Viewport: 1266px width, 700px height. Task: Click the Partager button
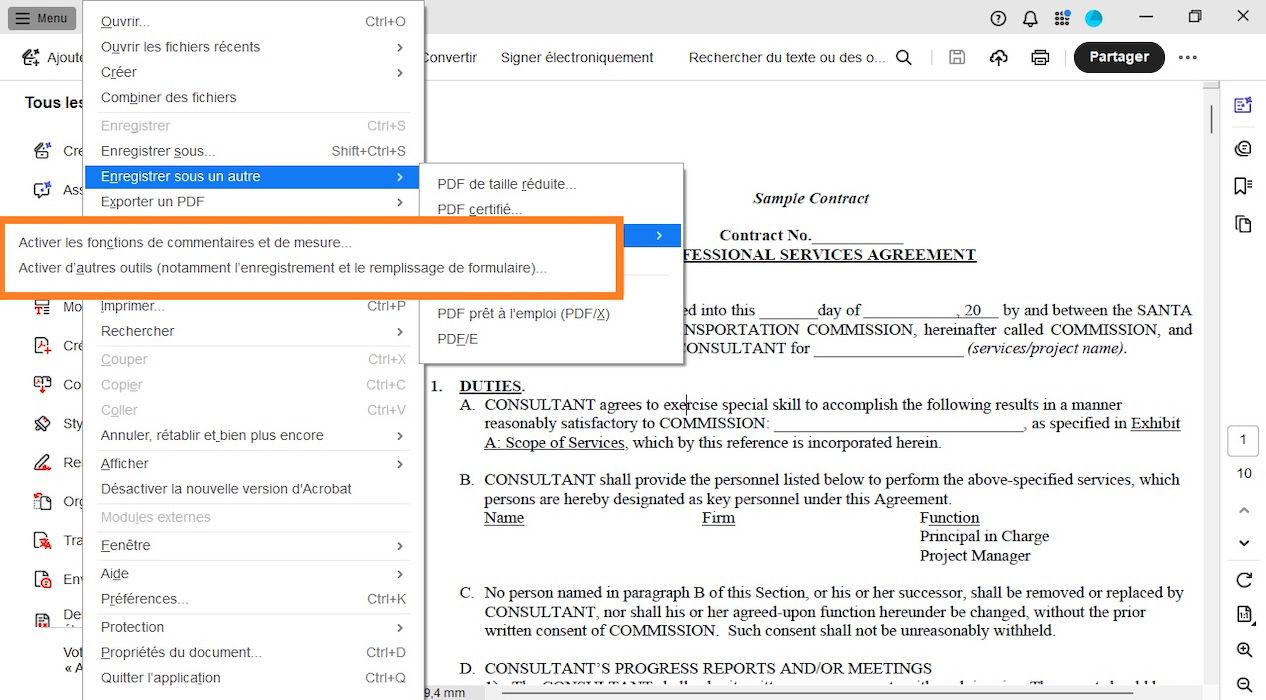pyautogui.click(x=1118, y=57)
